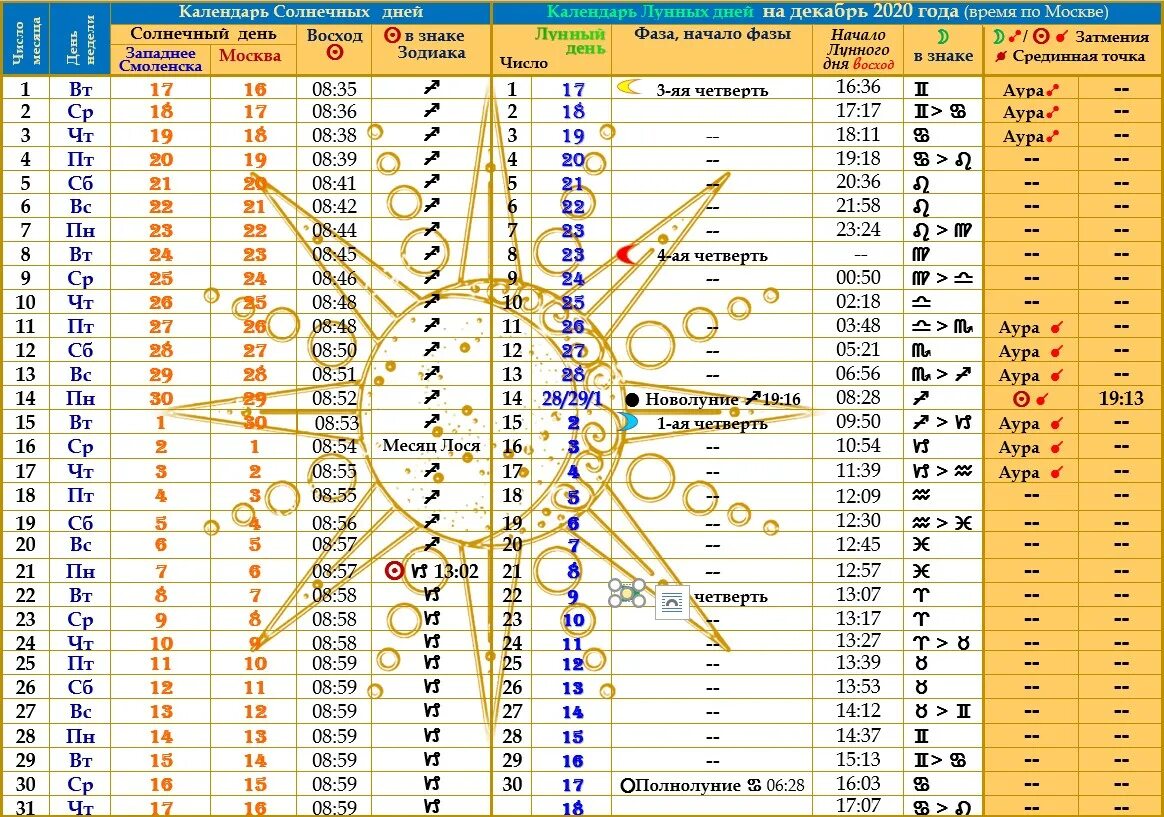Click the "Лунный день" header

click(x=570, y=42)
